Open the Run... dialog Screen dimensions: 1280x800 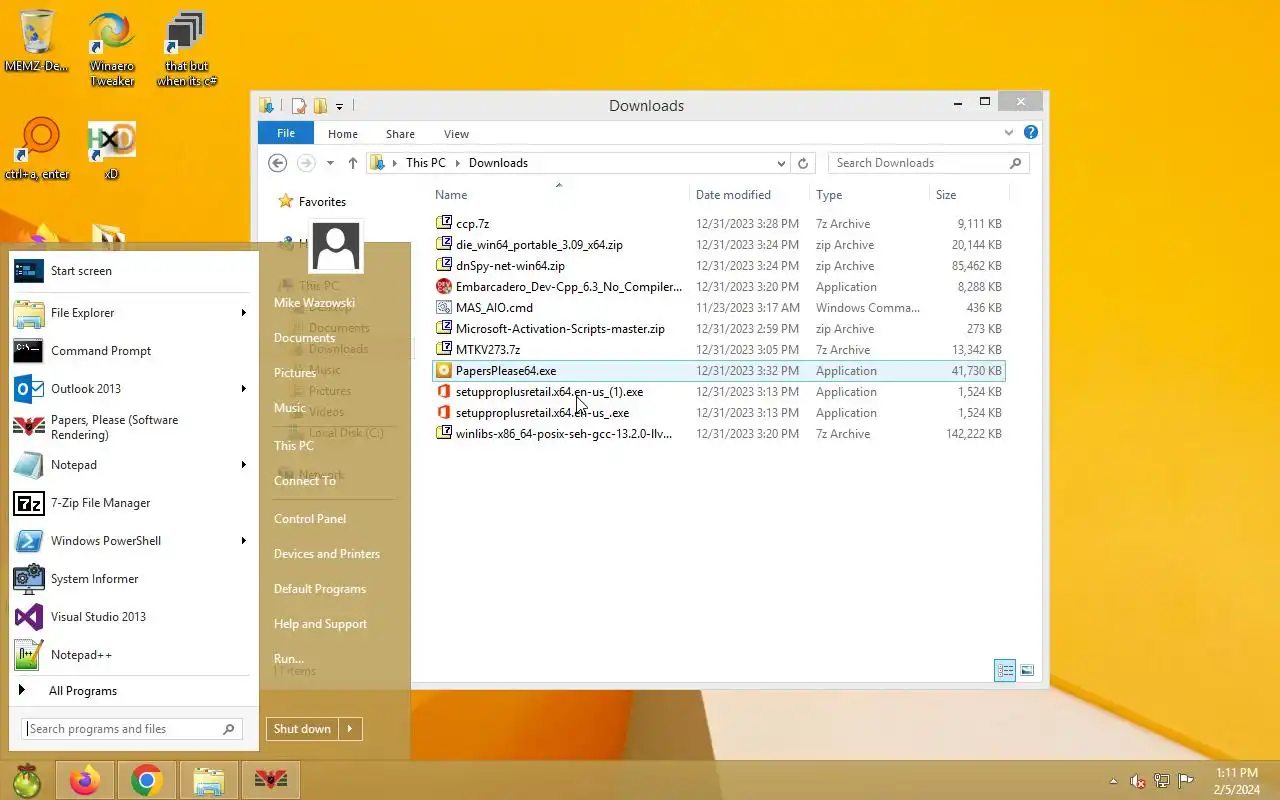tap(289, 659)
